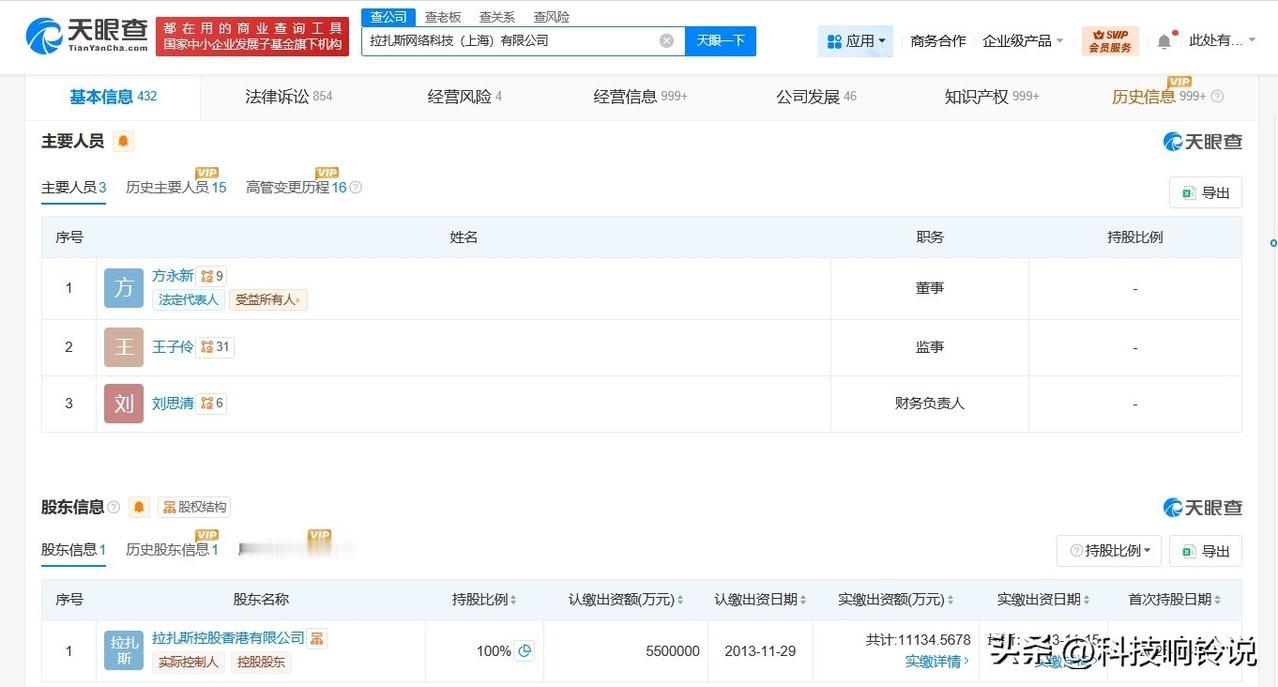Open 王子伶 profile link
1278x687 pixels.
pos(173,347)
